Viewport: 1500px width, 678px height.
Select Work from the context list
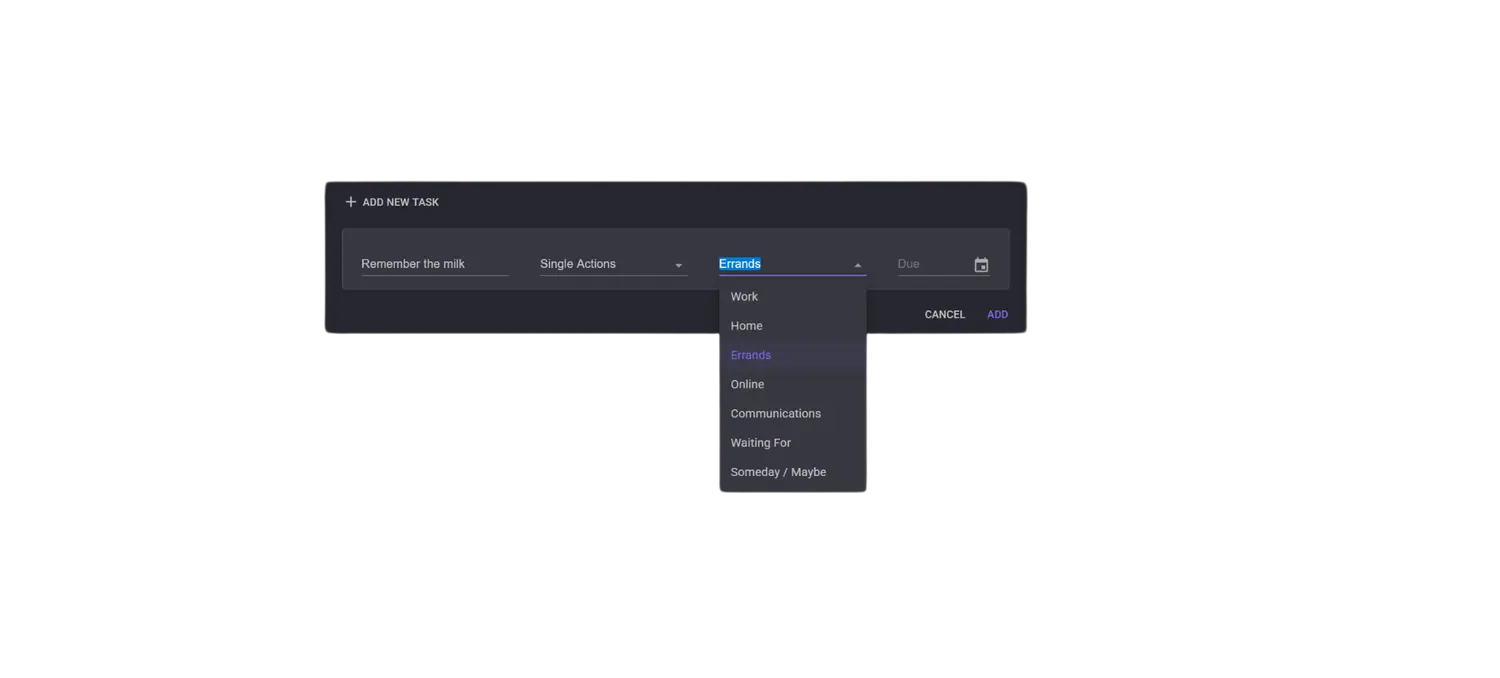click(x=744, y=296)
